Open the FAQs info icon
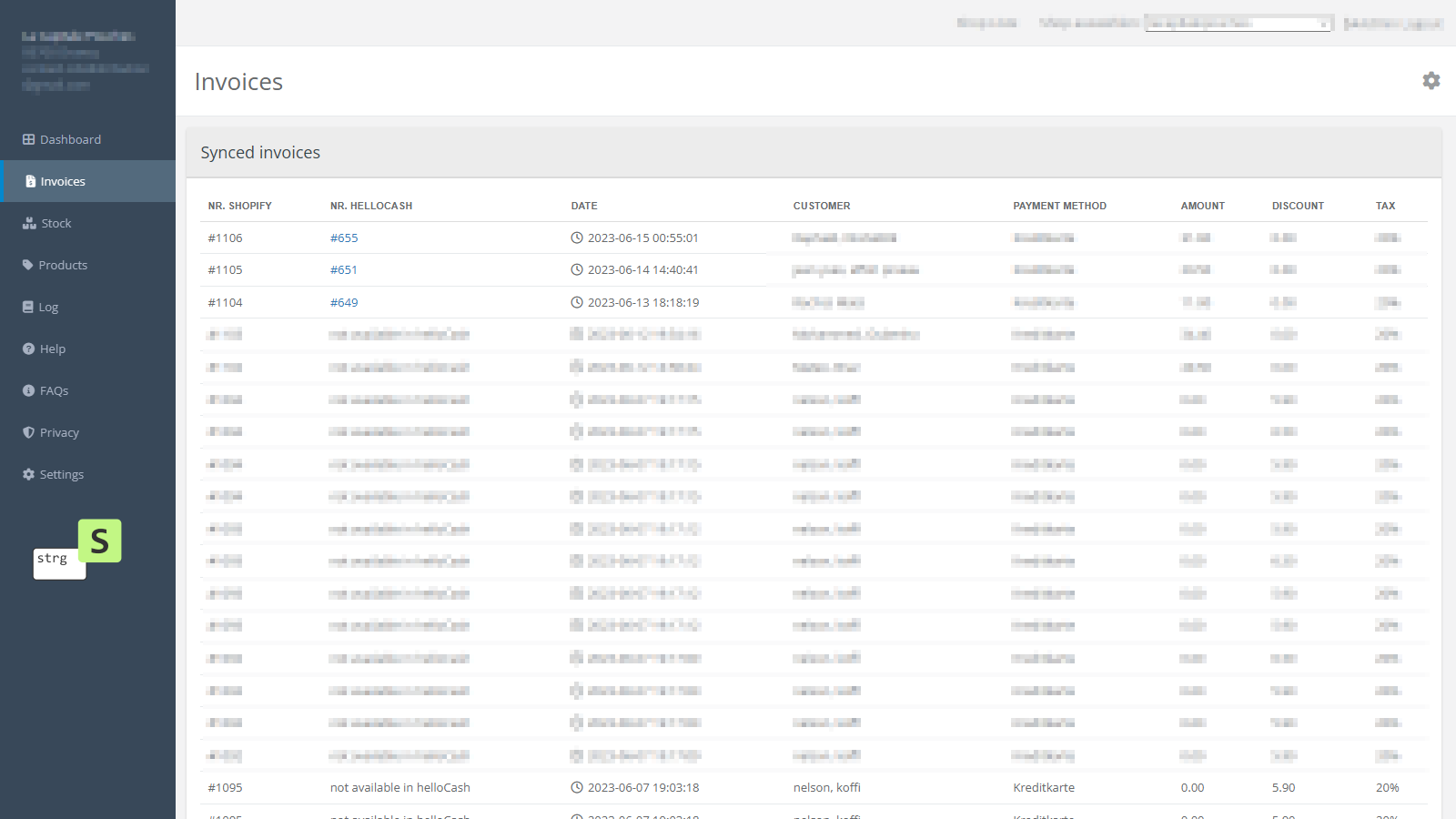 pyautogui.click(x=27, y=390)
